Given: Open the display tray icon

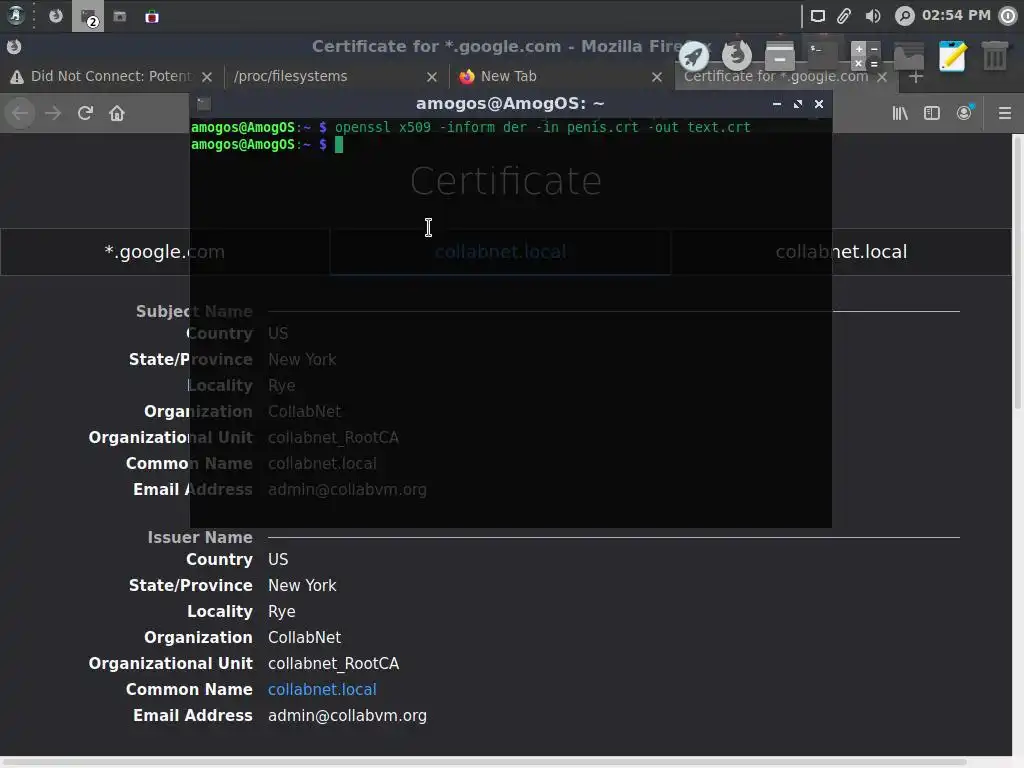Looking at the screenshot, I should click(818, 16).
